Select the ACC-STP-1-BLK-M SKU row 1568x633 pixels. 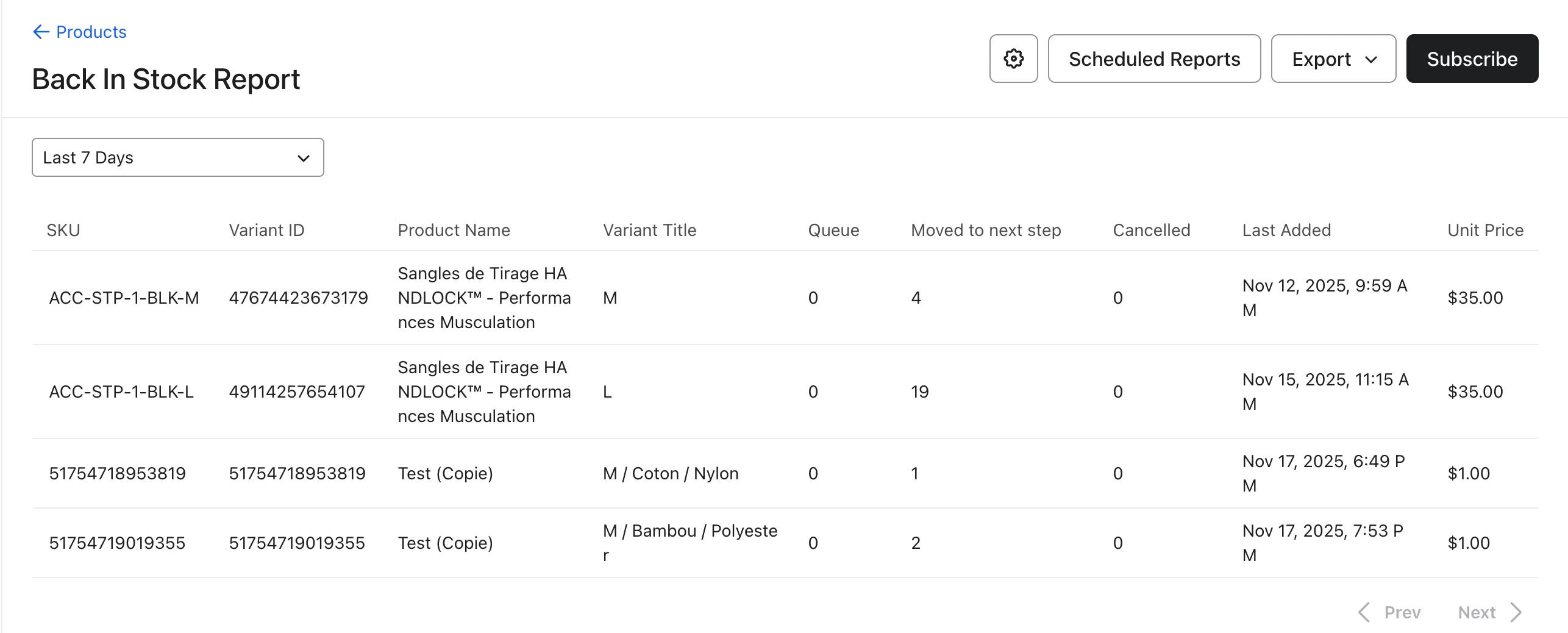[x=124, y=298]
